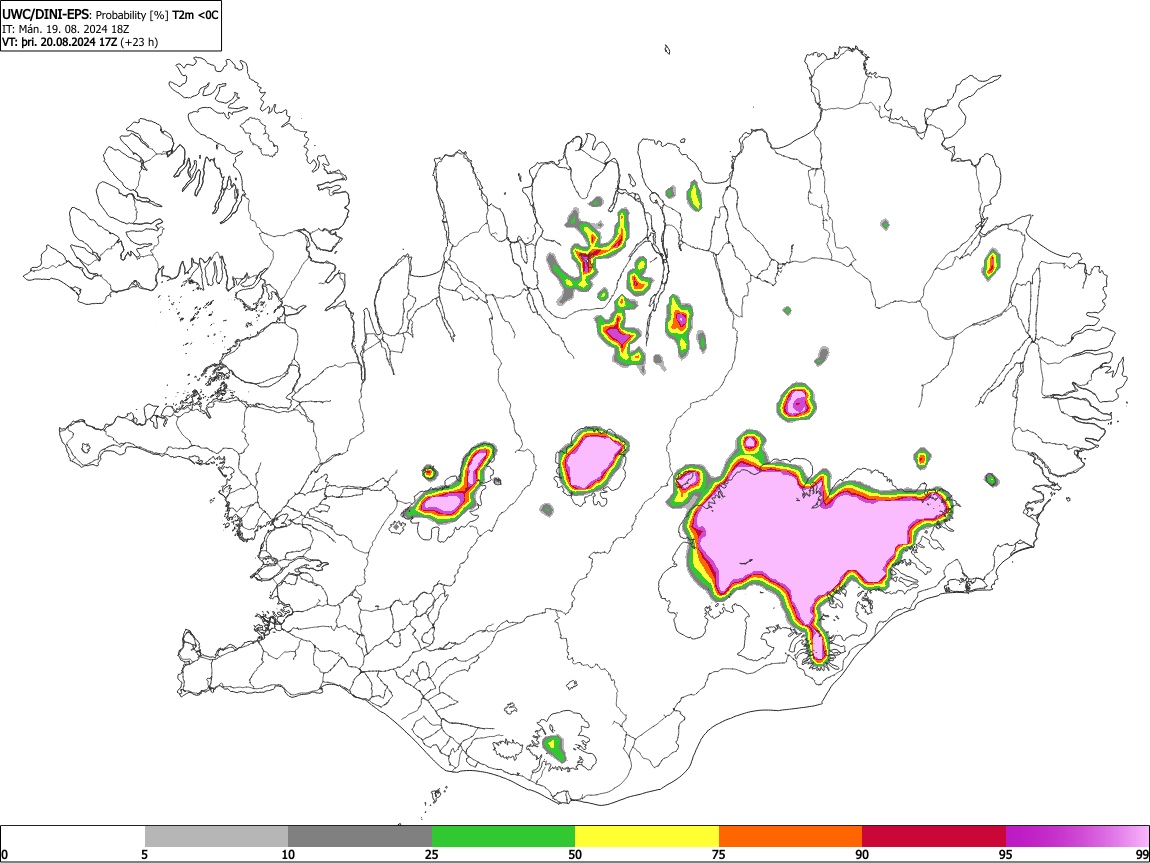Click the 'Probability [%]' header text
The height and width of the screenshot is (863, 1150).
coord(132,15)
